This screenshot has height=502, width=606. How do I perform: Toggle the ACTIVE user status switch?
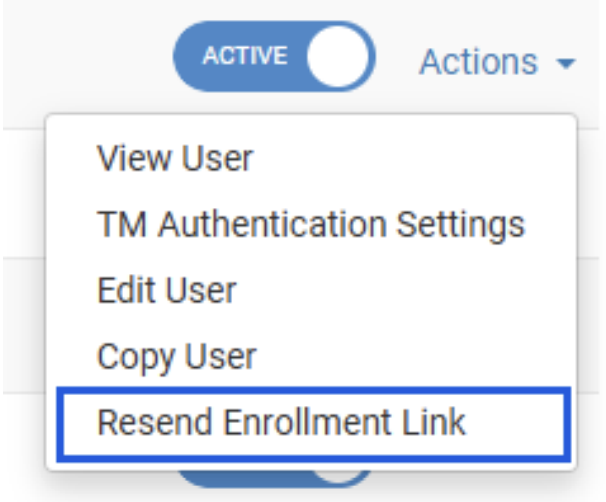pyautogui.click(x=274, y=57)
